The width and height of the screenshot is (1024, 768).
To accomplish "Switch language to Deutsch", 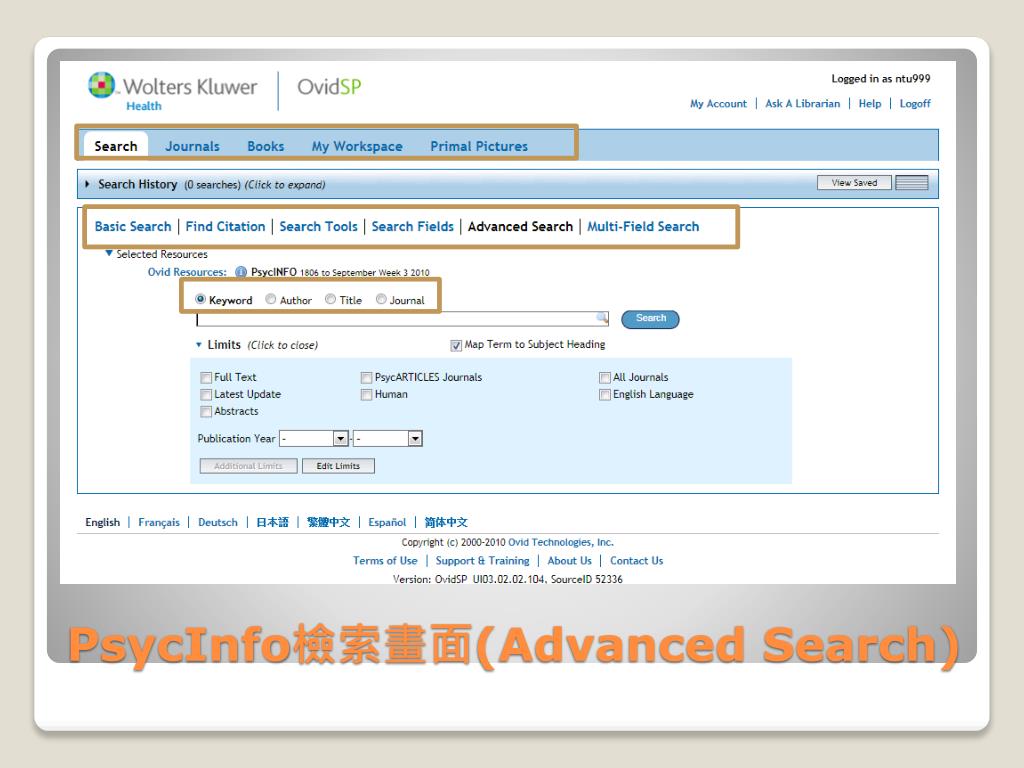I will pyautogui.click(x=217, y=522).
